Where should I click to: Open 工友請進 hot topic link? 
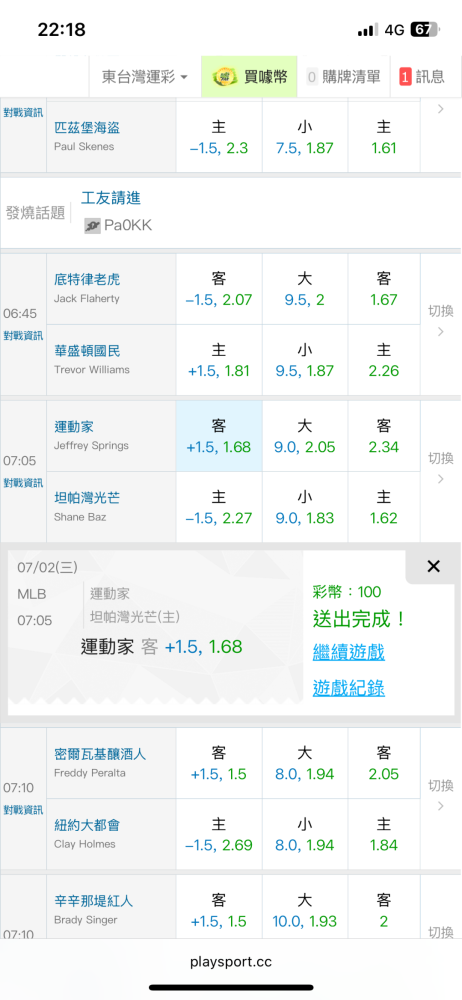[111, 198]
